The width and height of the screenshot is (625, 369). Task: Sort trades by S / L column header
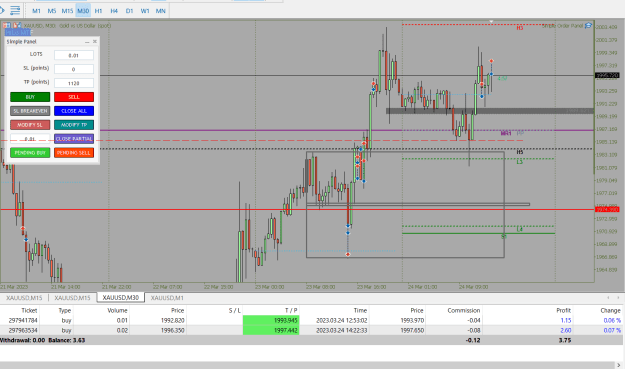[x=234, y=310]
